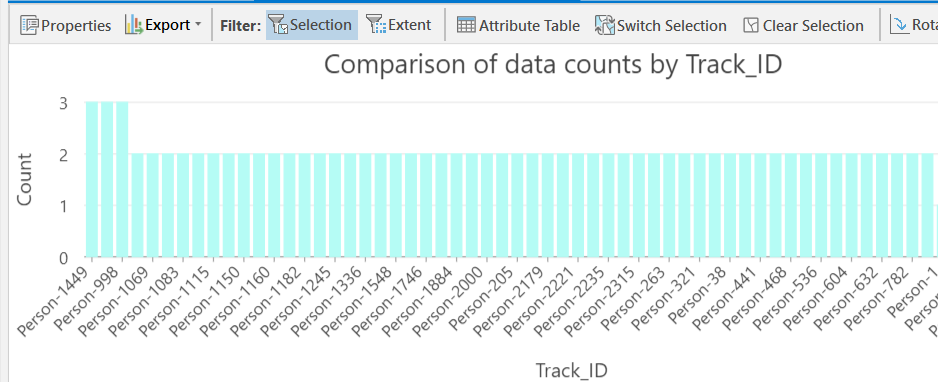Click the Person-1083 axis label

click(x=145, y=302)
